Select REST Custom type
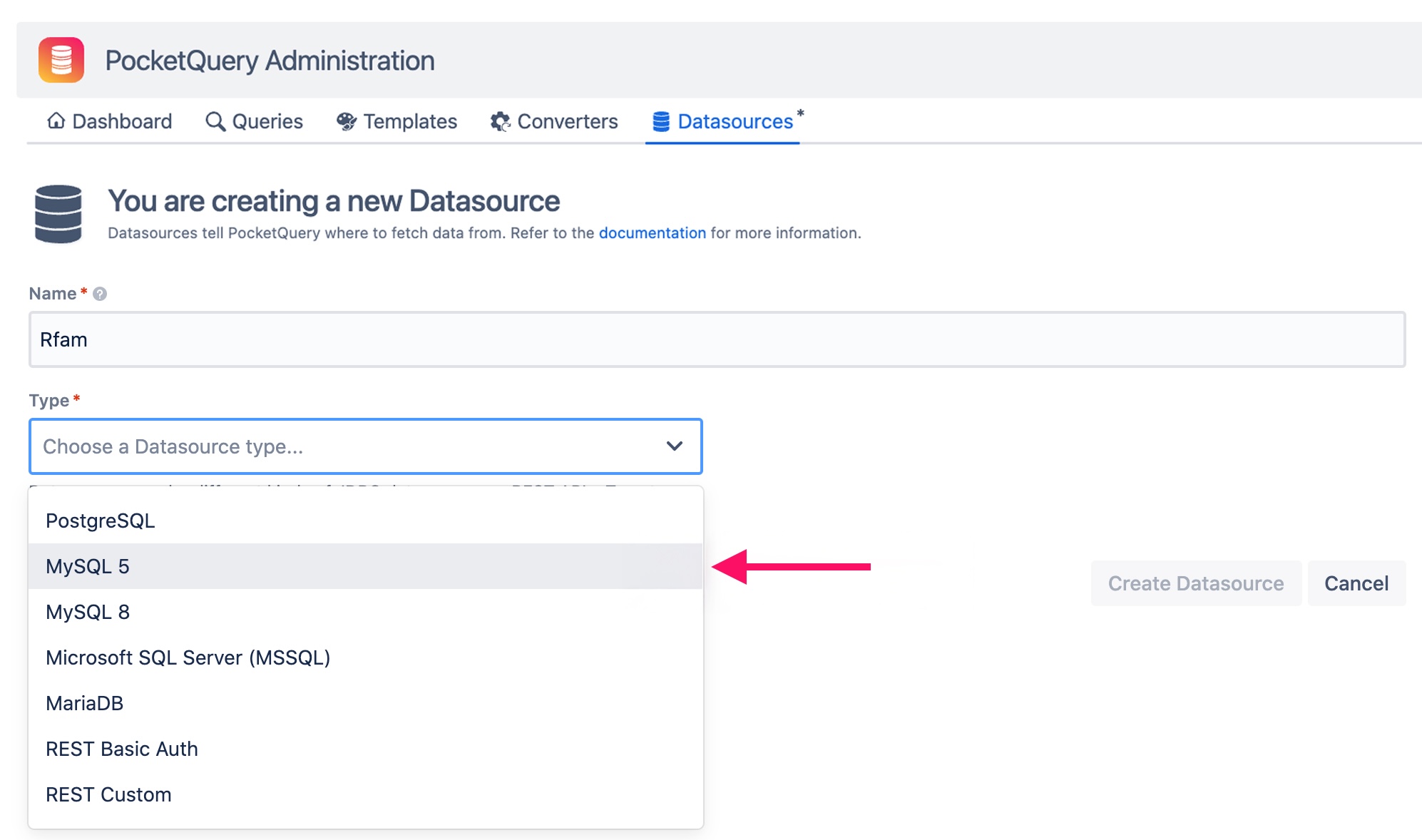This screenshot has width=1422, height=840. pyautogui.click(x=365, y=794)
